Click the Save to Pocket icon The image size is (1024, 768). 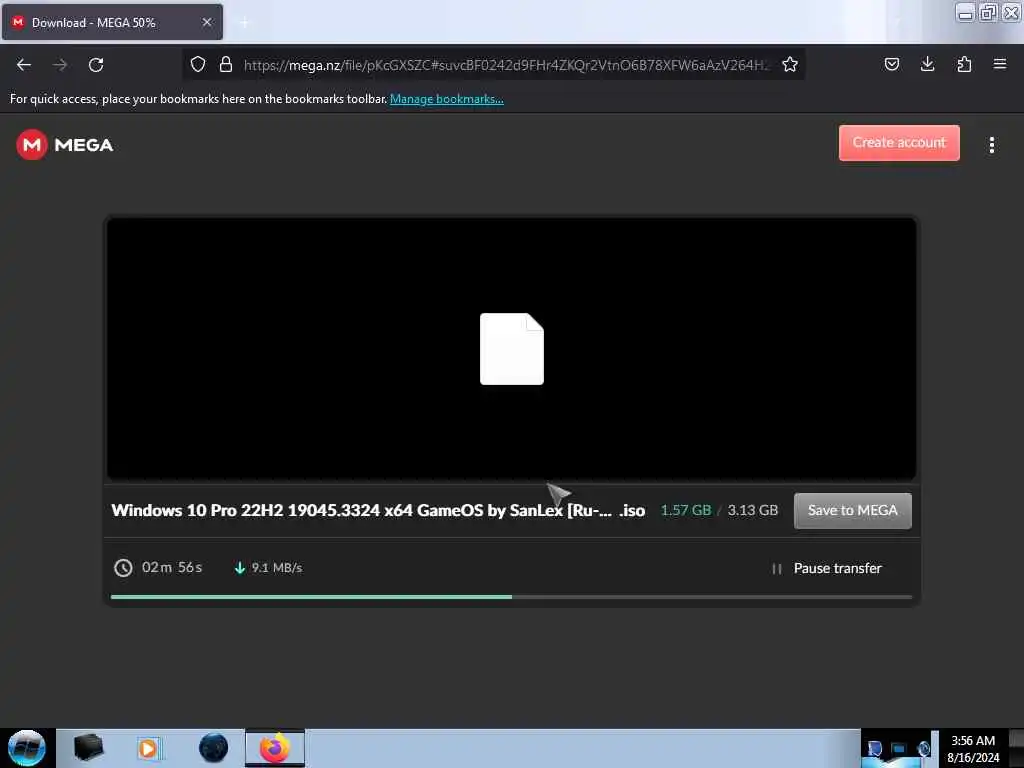click(891, 64)
